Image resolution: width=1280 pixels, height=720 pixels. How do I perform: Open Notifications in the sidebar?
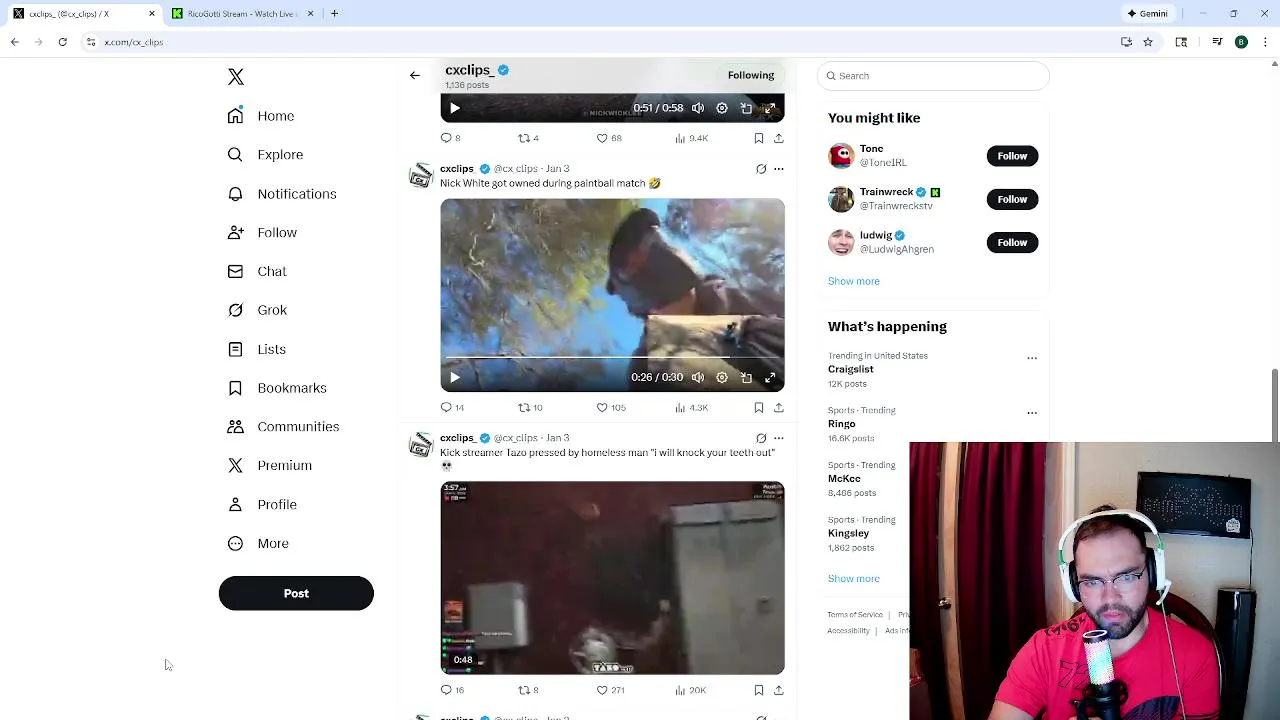pyautogui.click(x=282, y=194)
